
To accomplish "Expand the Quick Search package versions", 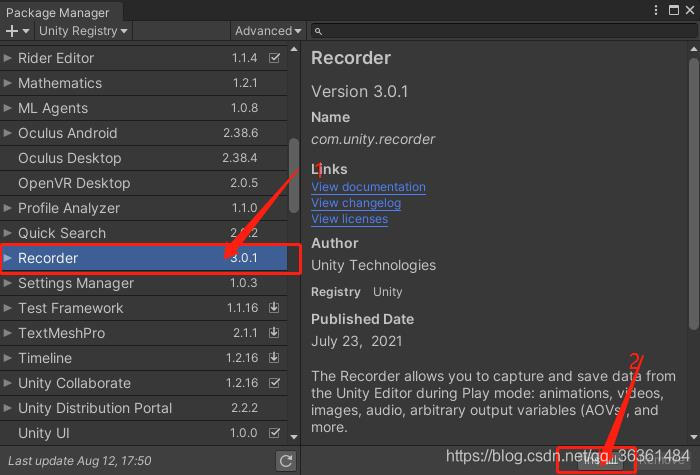I will (x=7, y=233).
